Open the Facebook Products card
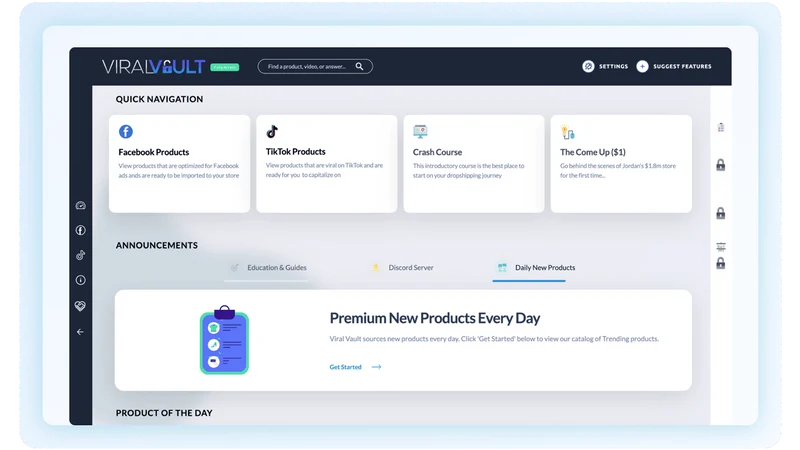Image resolution: width=800 pixels, height=450 pixels. tap(180, 164)
